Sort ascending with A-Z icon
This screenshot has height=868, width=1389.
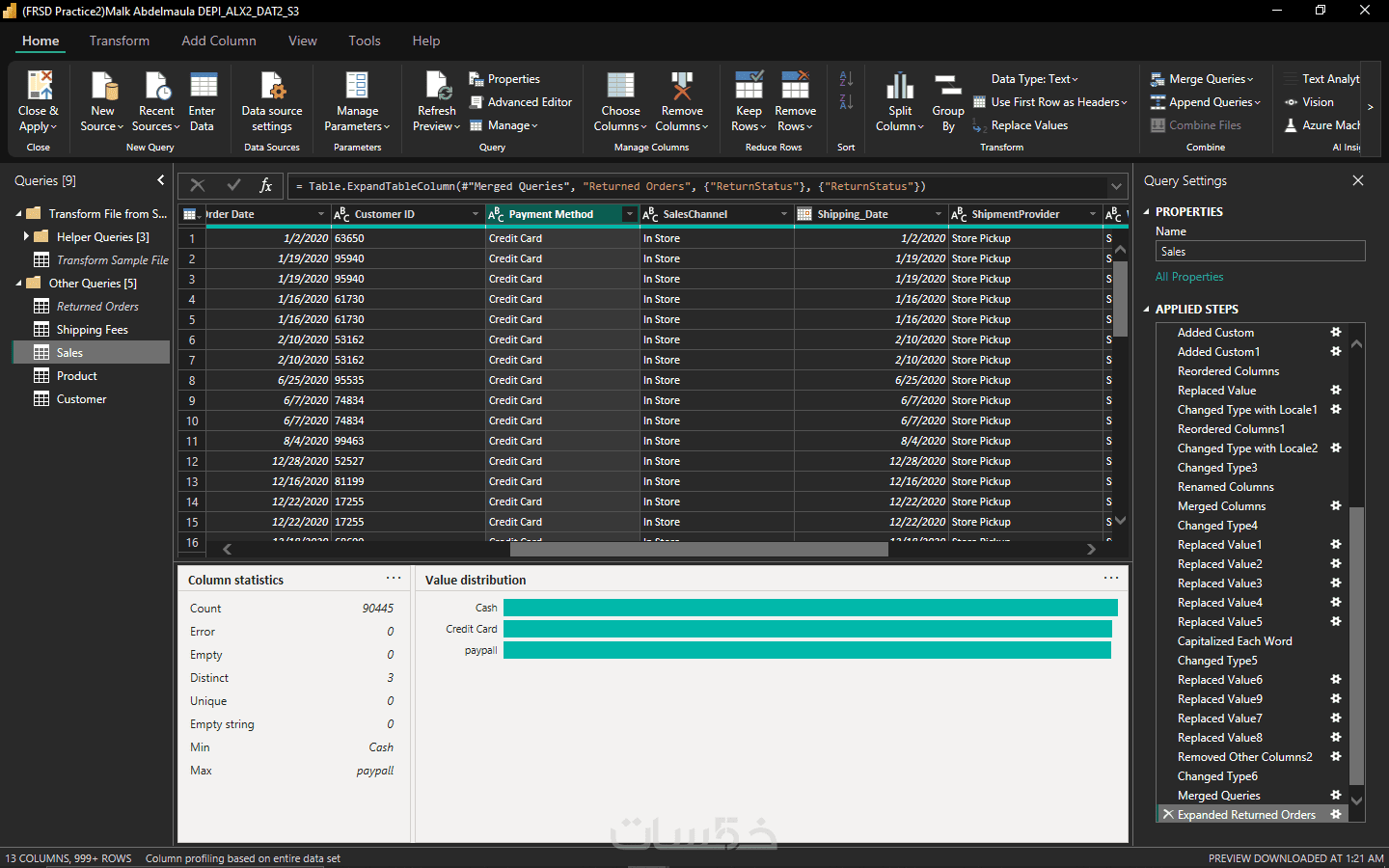(x=846, y=79)
